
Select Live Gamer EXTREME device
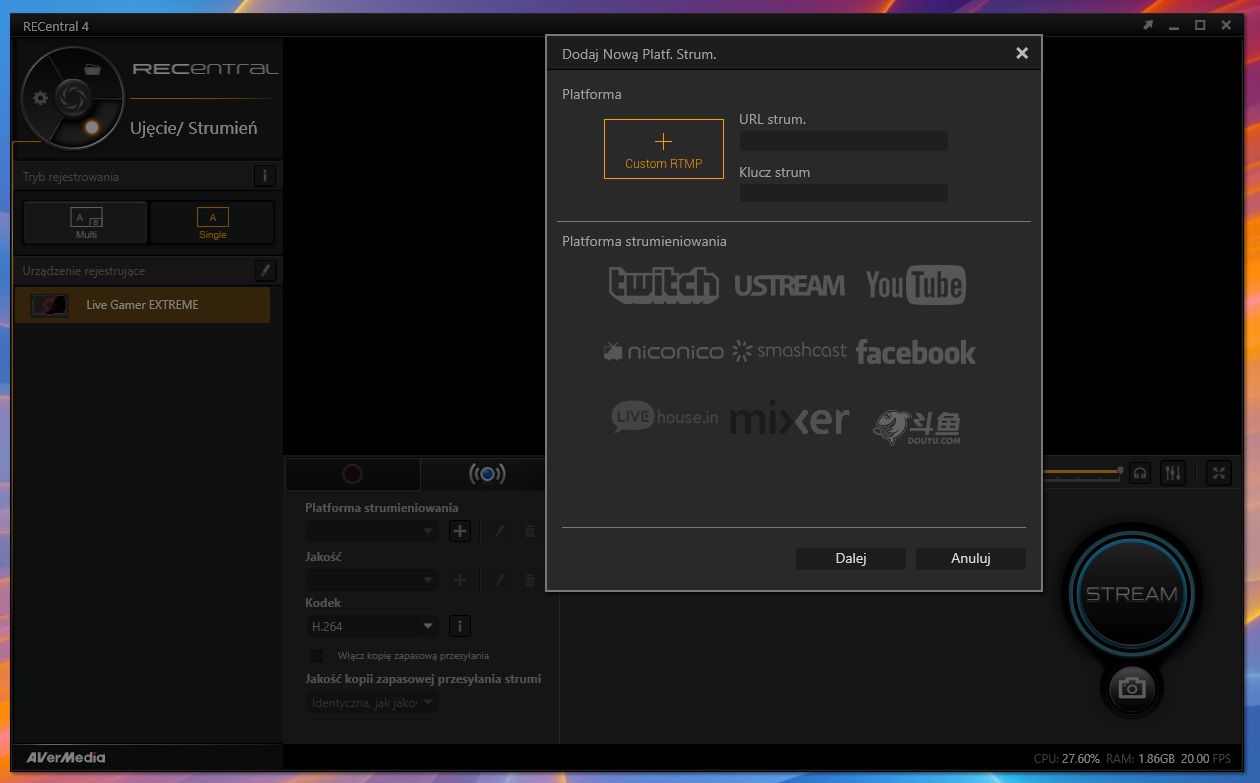[x=142, y=305]
